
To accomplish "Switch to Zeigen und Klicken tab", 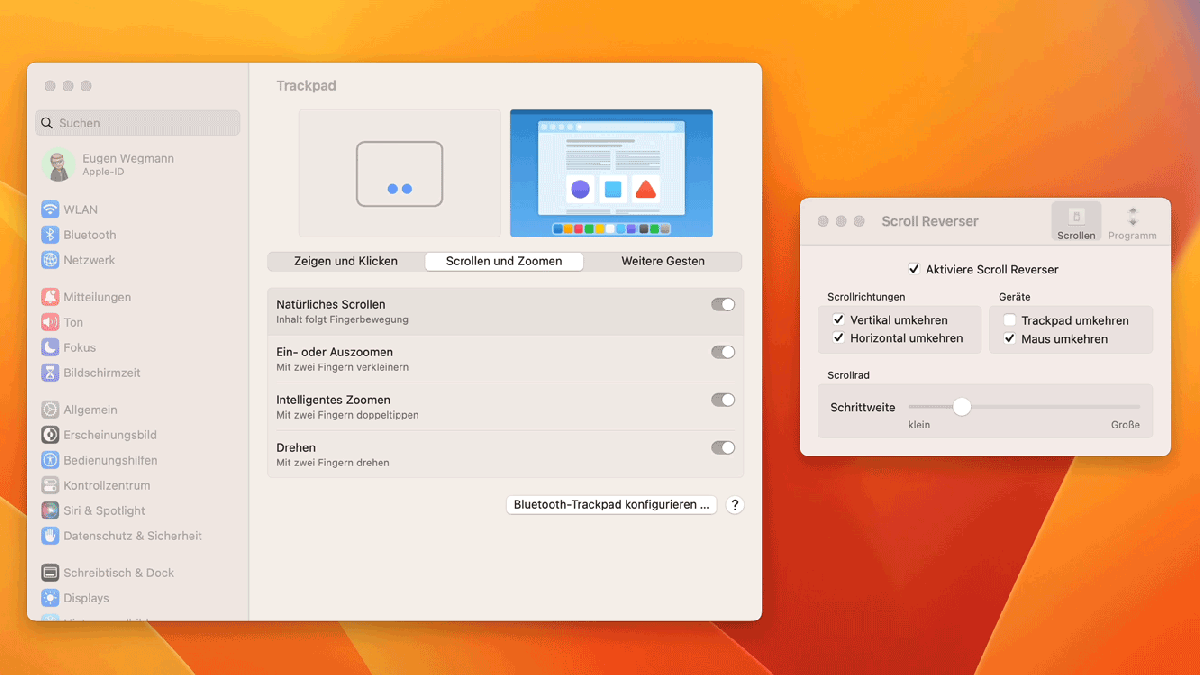I will [346, 261].
